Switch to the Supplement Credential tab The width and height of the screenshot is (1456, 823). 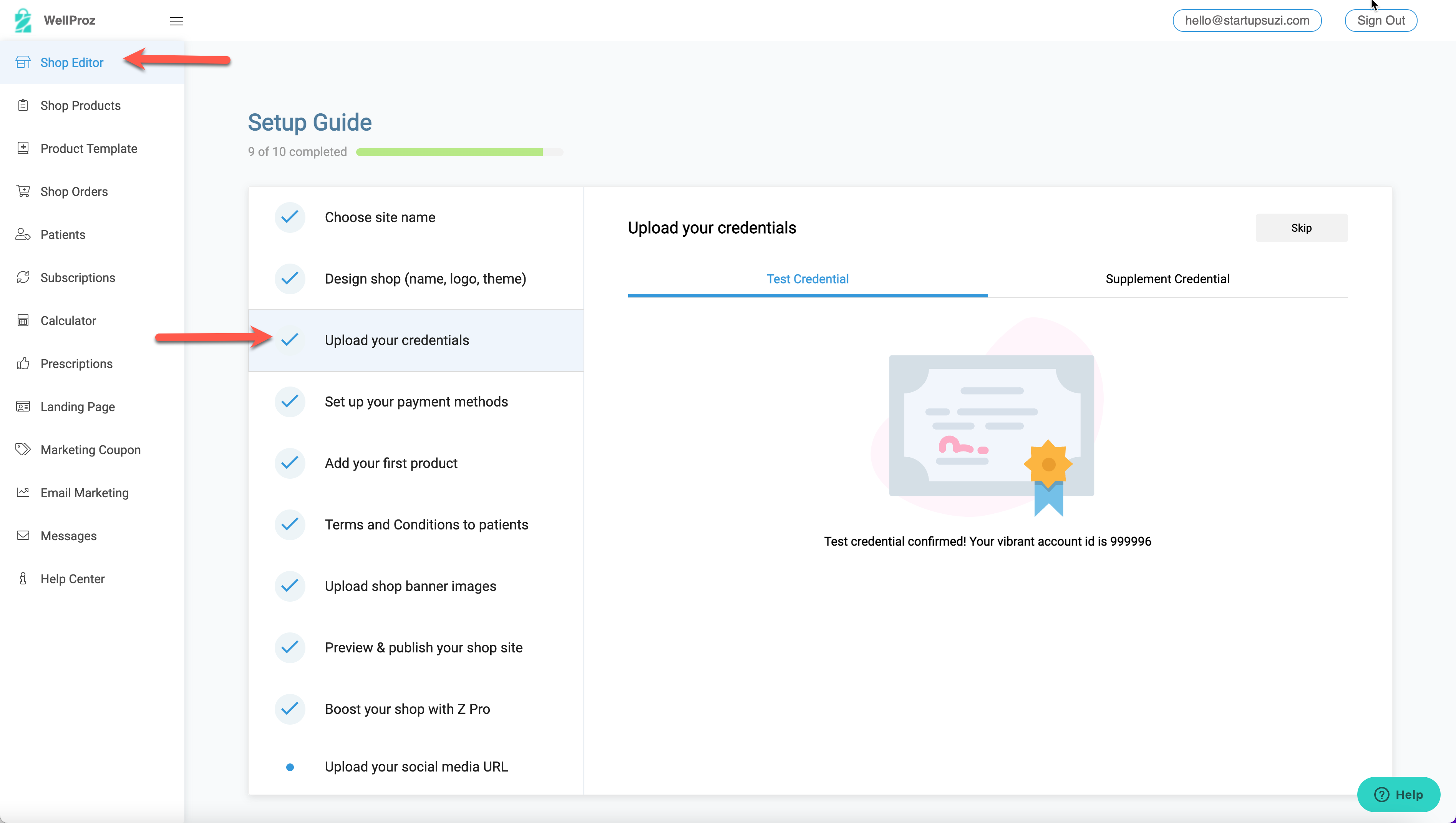point(1168,279)
